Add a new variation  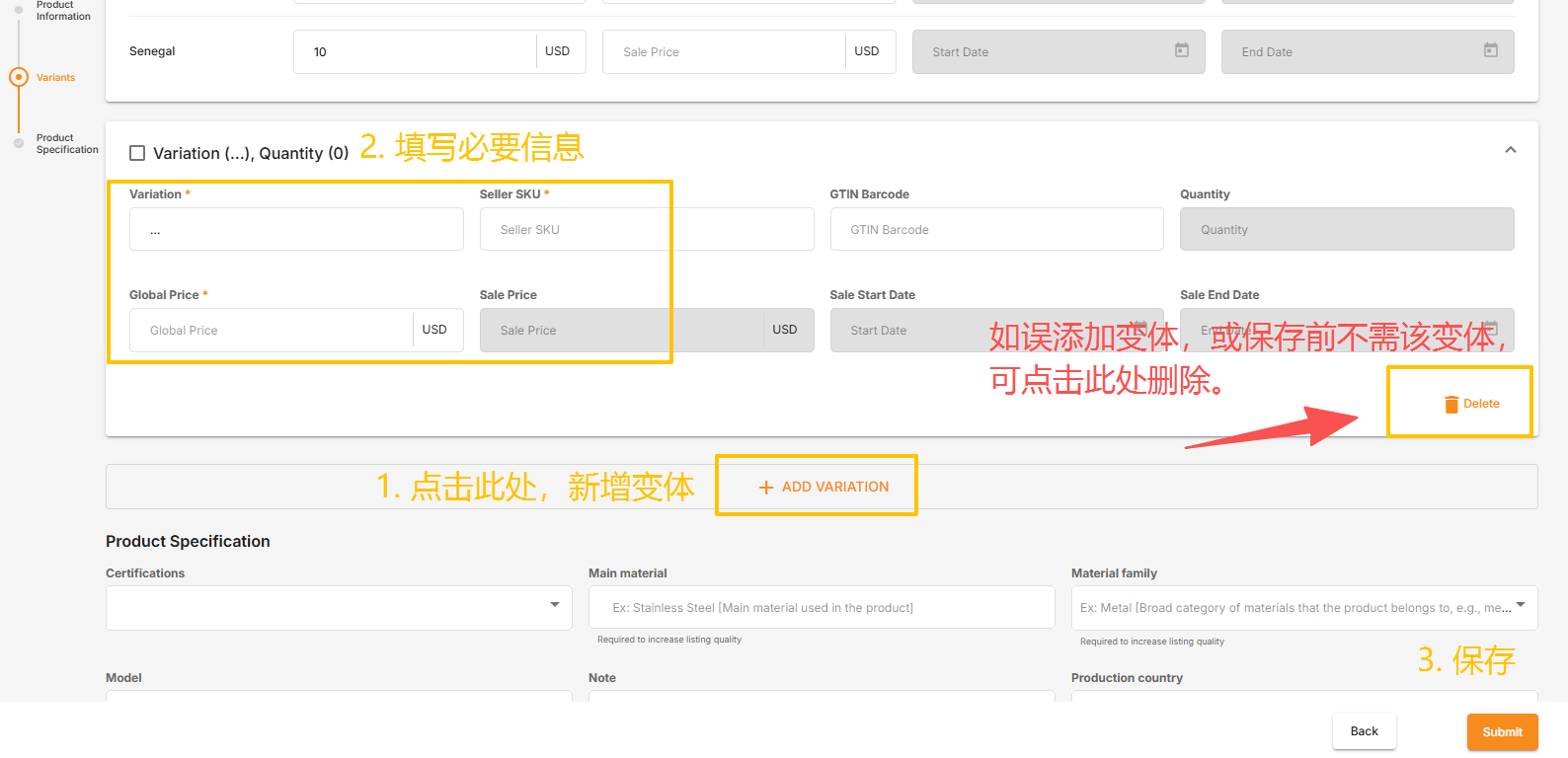[823, 487]
